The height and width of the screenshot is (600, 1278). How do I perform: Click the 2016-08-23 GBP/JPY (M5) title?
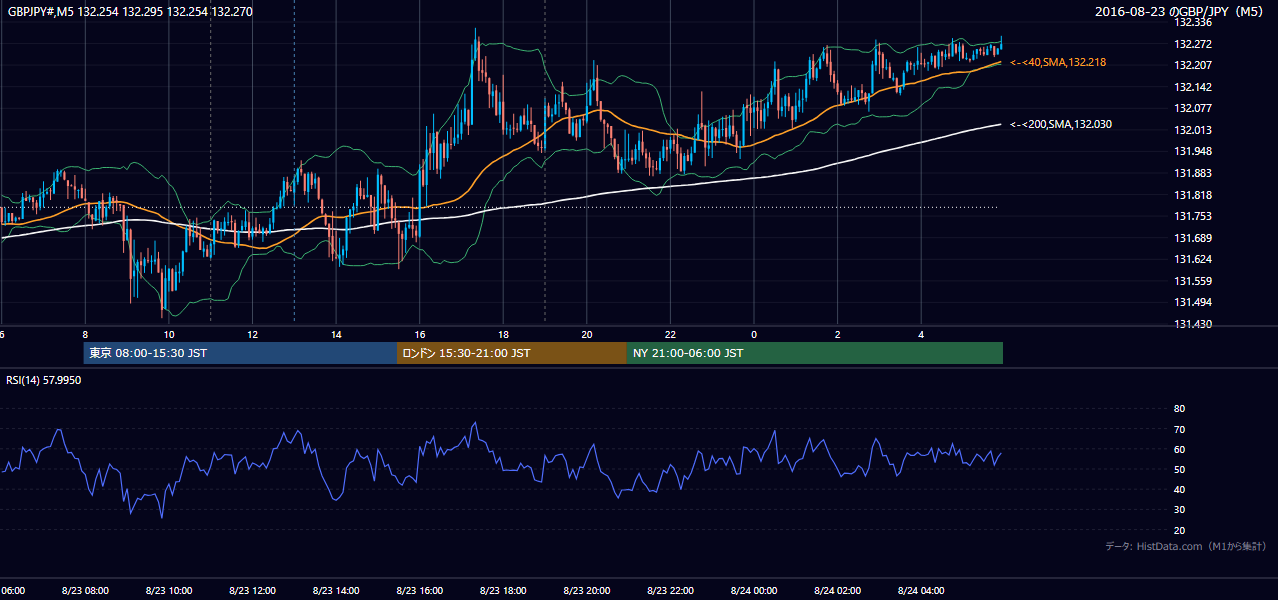tap(1179, 11)
